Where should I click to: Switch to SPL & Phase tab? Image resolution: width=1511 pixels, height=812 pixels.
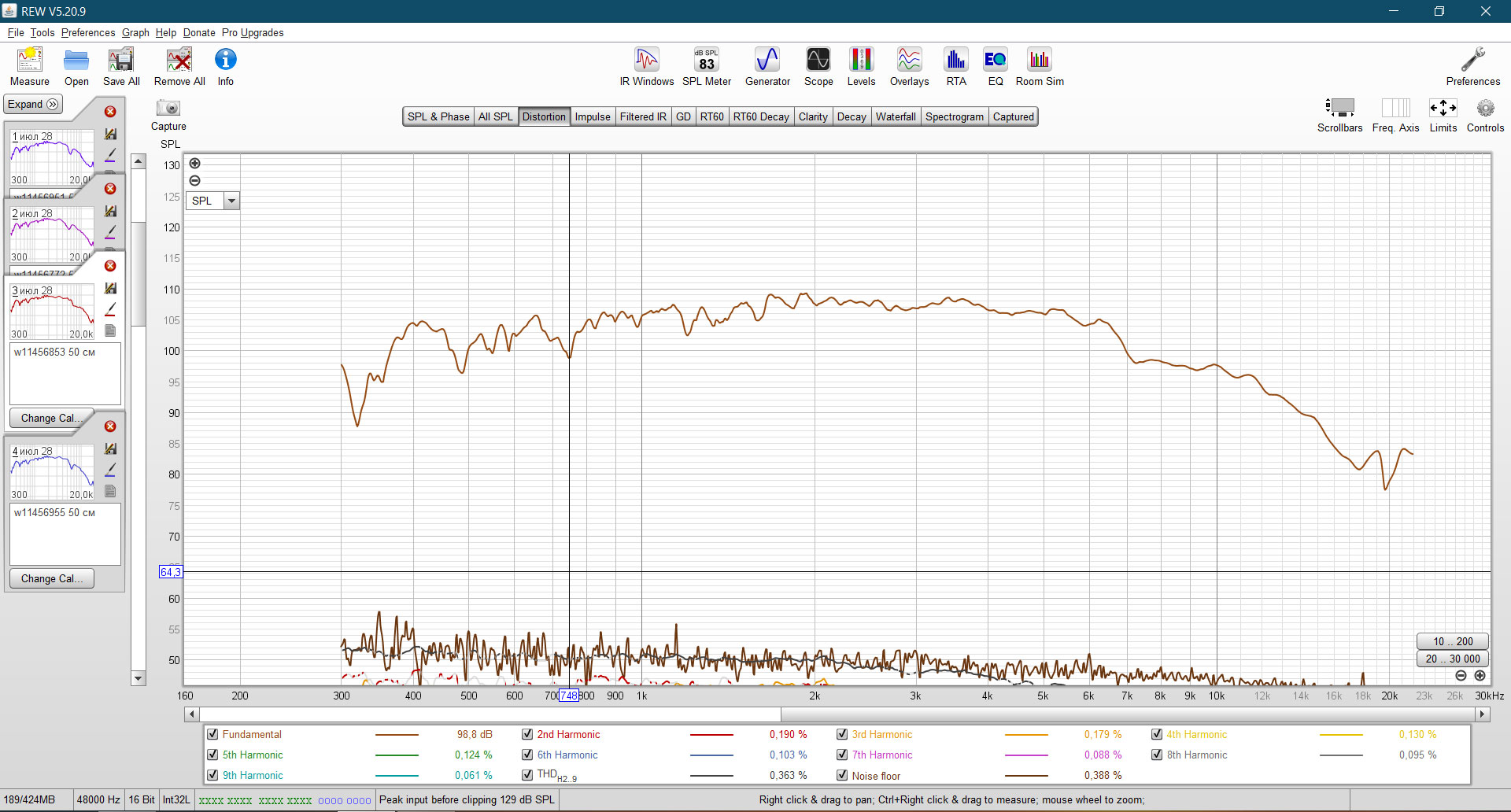coord(438,116)
